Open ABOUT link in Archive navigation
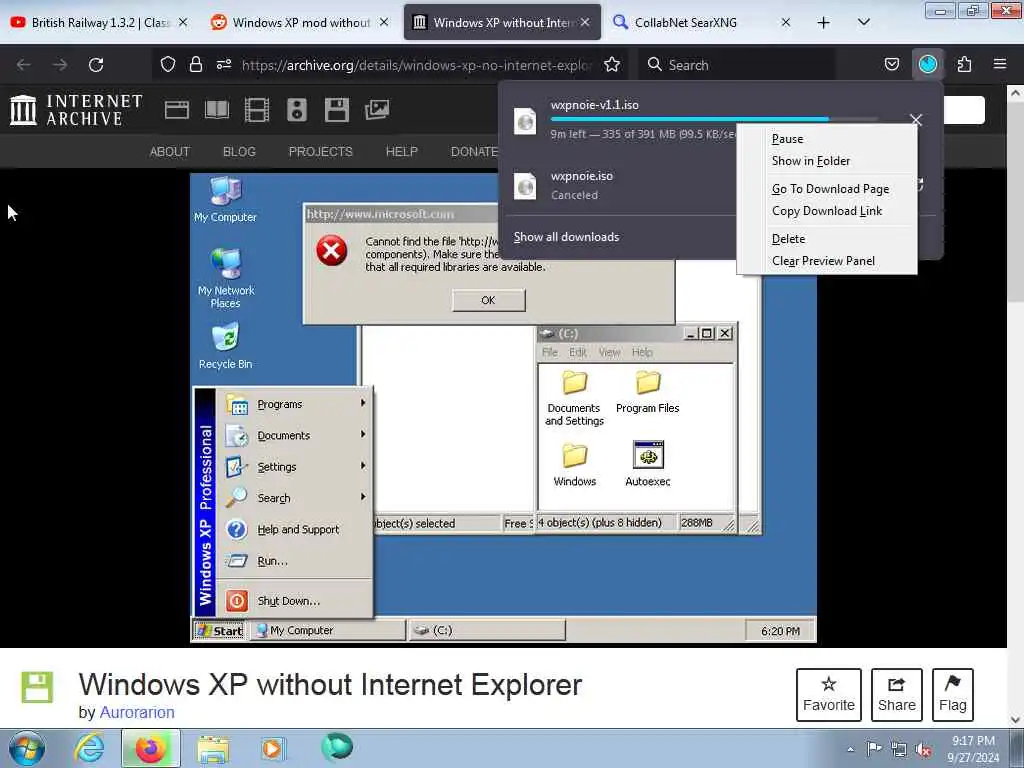This screenshot has width=1024, height=768. pos(170,152)
